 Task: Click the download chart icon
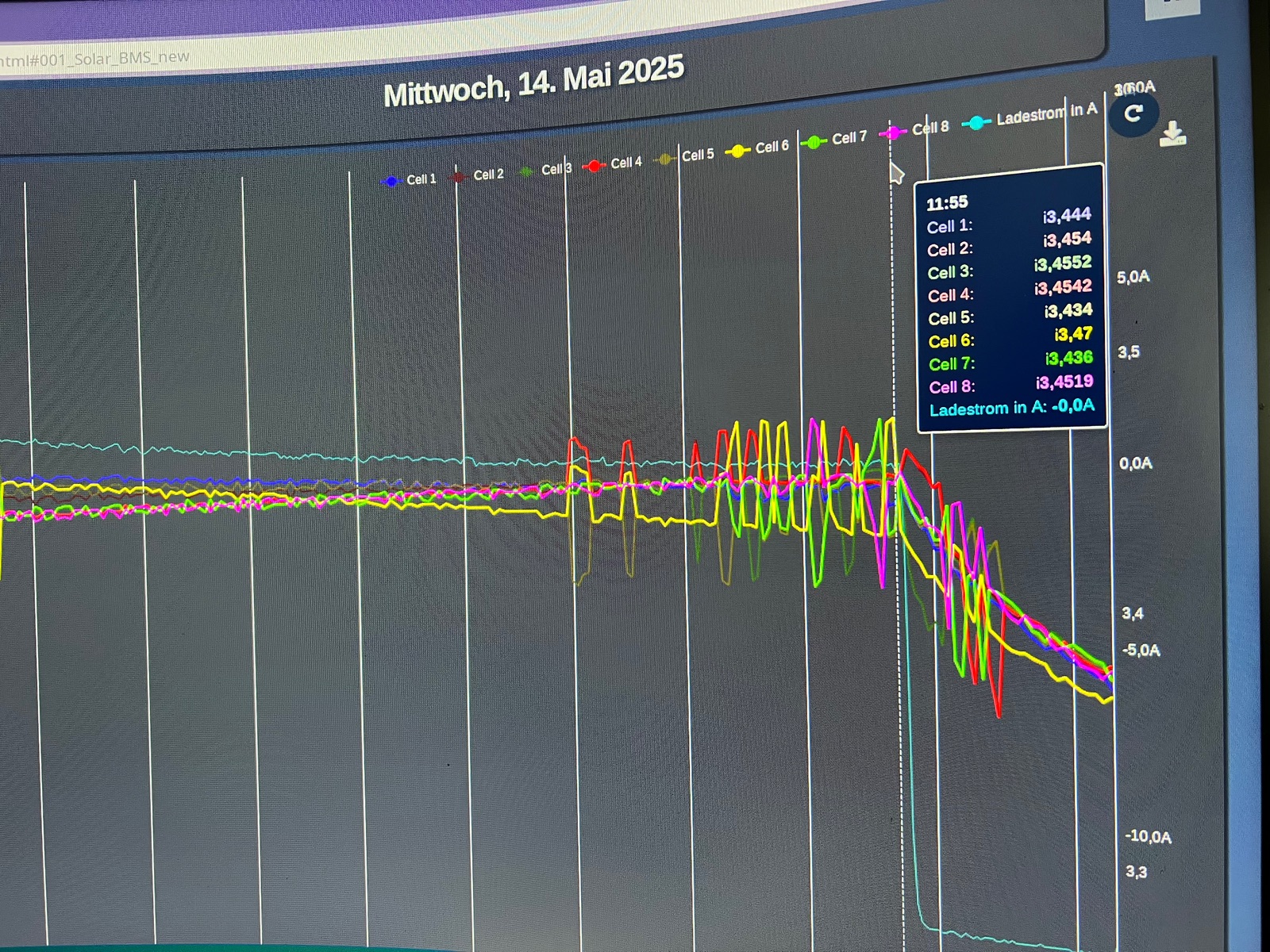tap(1172, 134)
